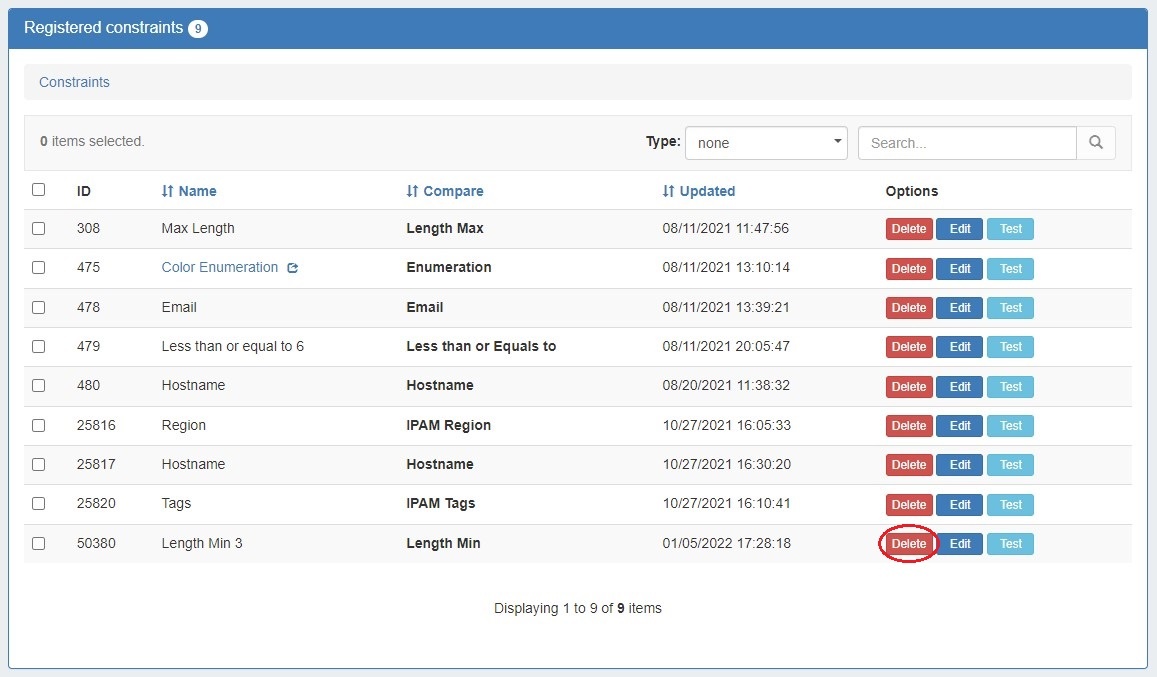
Task: Open the Type dropdown set to none
Action: tap(765, 143)
